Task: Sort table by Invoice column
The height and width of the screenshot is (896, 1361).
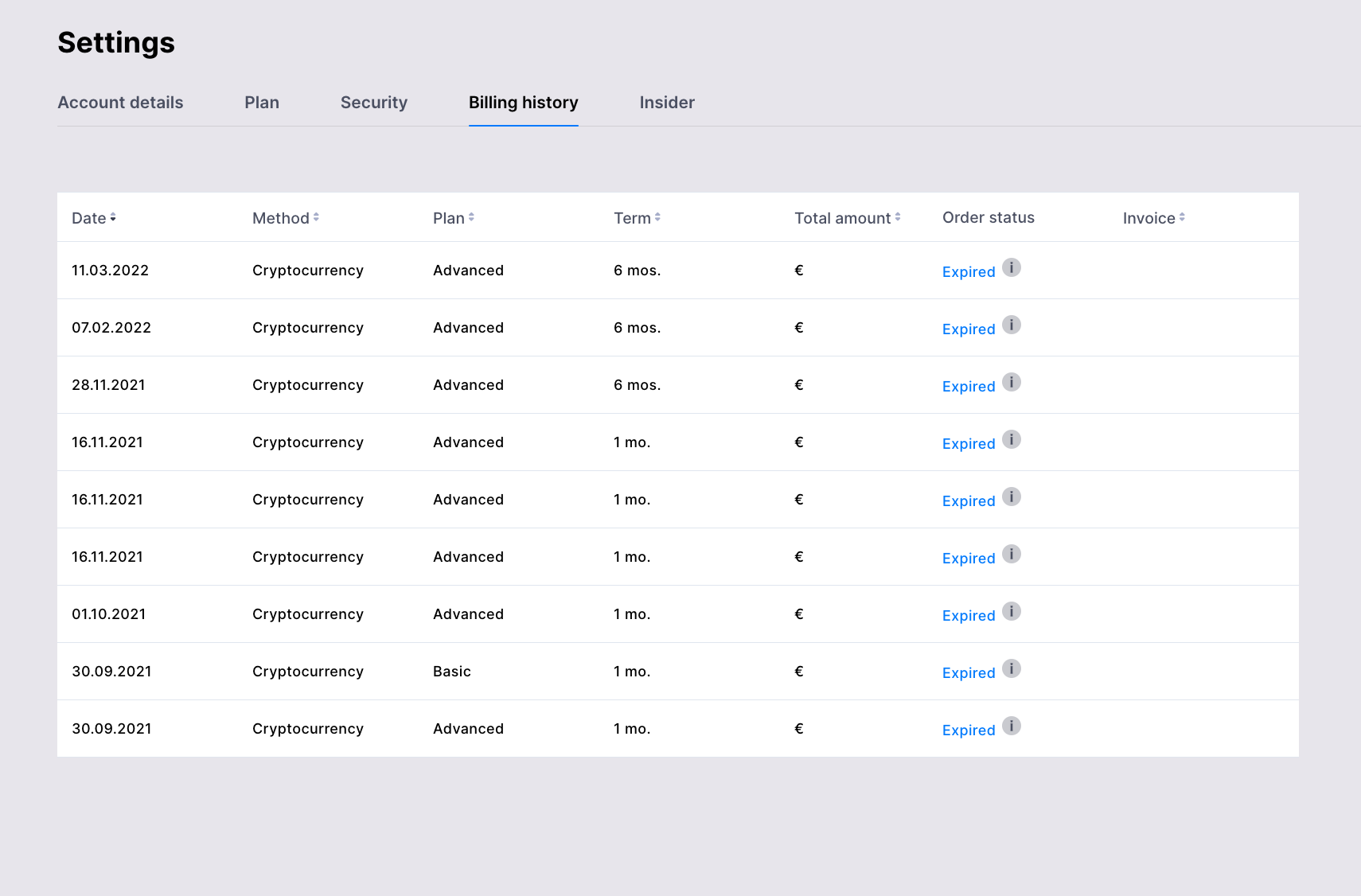Action: coord(1153,218)
